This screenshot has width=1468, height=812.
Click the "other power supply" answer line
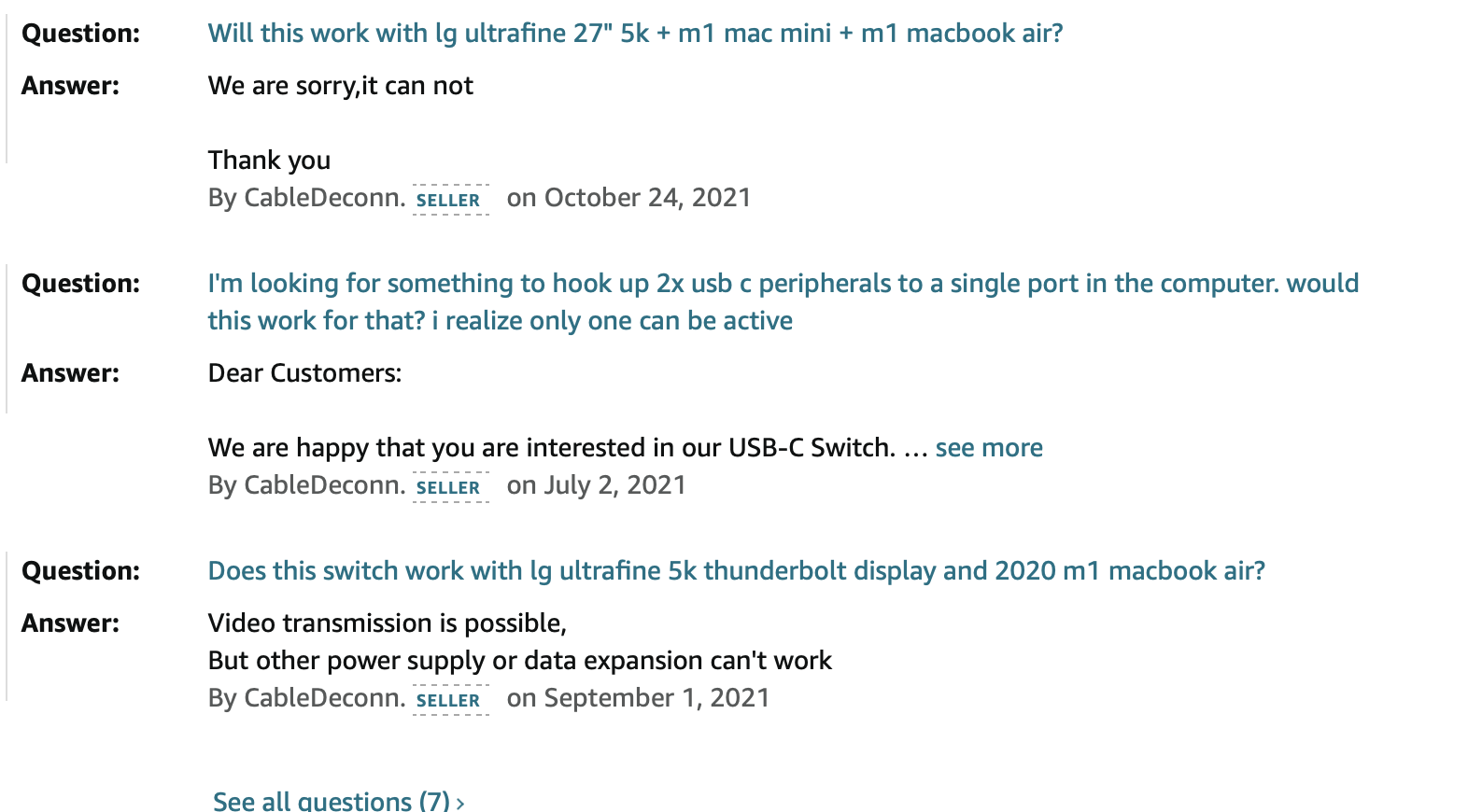point(519,661)
